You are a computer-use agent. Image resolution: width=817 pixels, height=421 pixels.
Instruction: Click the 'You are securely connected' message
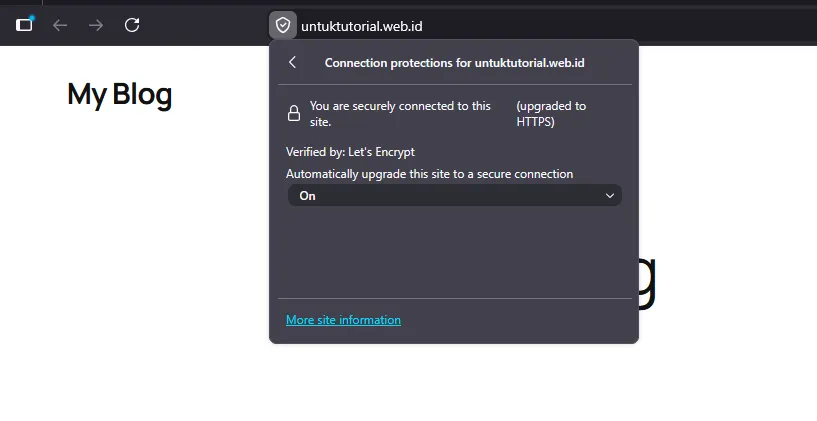pyautogui.click(x=400, y=114)
